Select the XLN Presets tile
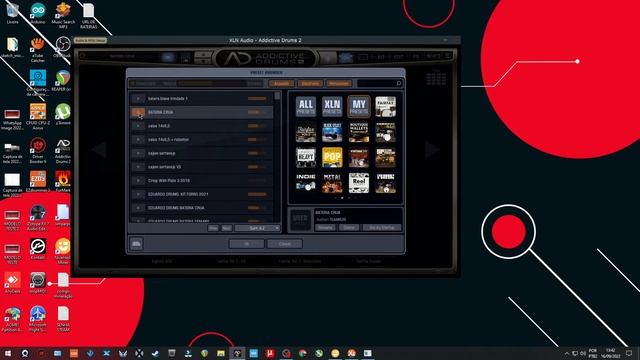640x360 pixels. pos(332,107)
